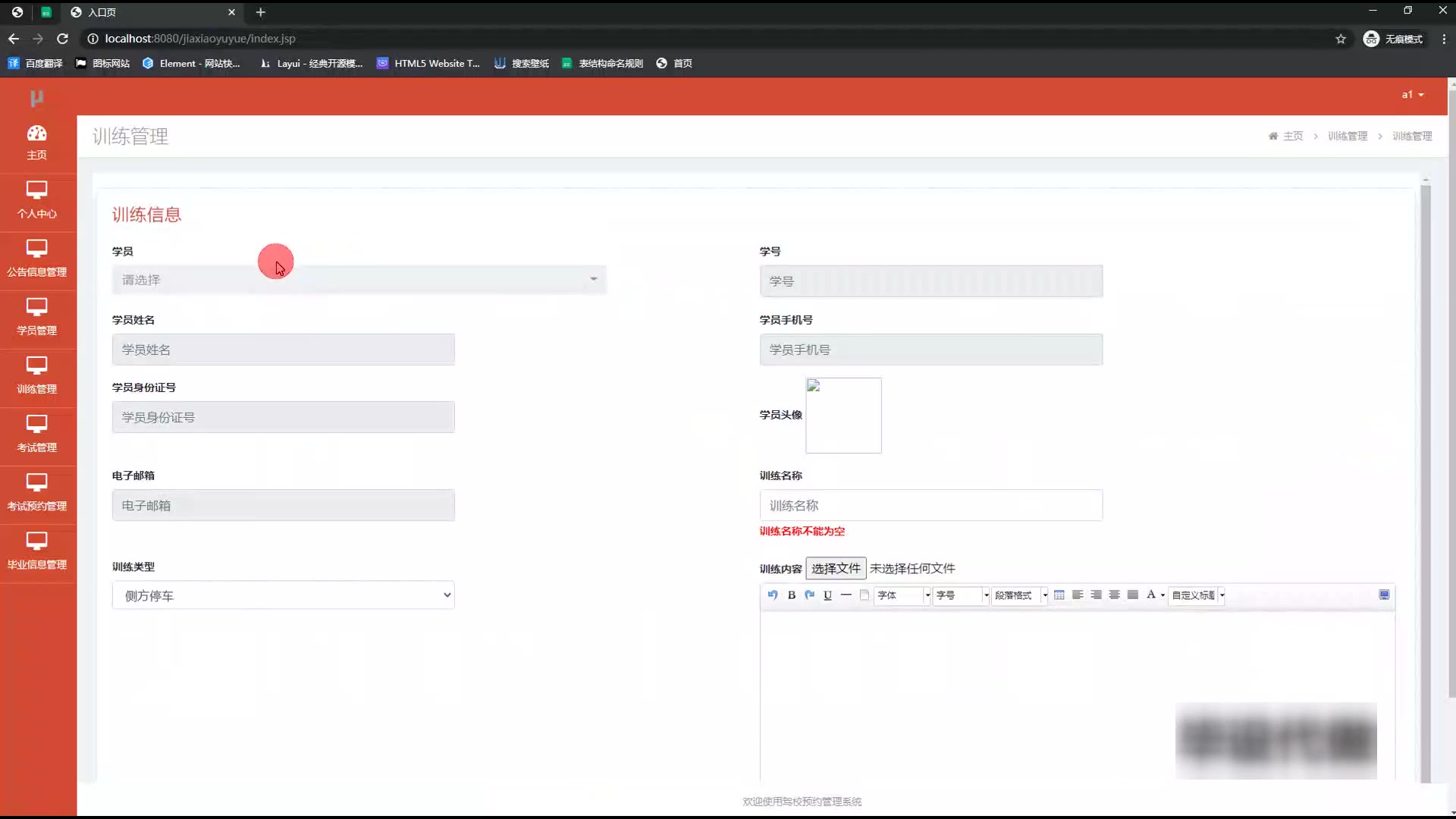Click the editor undo icon
The height and width of the screenshot is (819, 1456).
click(773, 595)
